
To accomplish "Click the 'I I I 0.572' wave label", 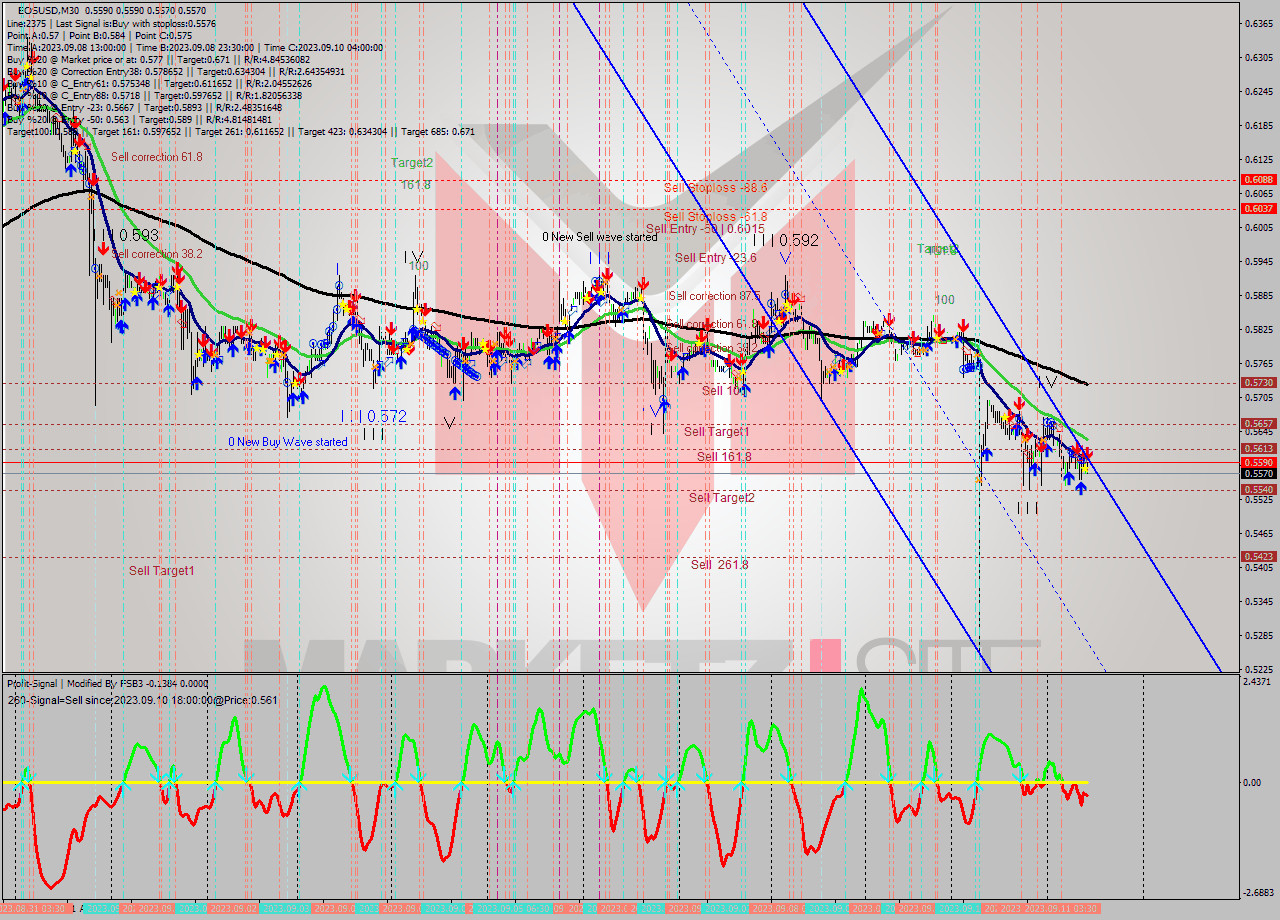I will pos(373,416).
